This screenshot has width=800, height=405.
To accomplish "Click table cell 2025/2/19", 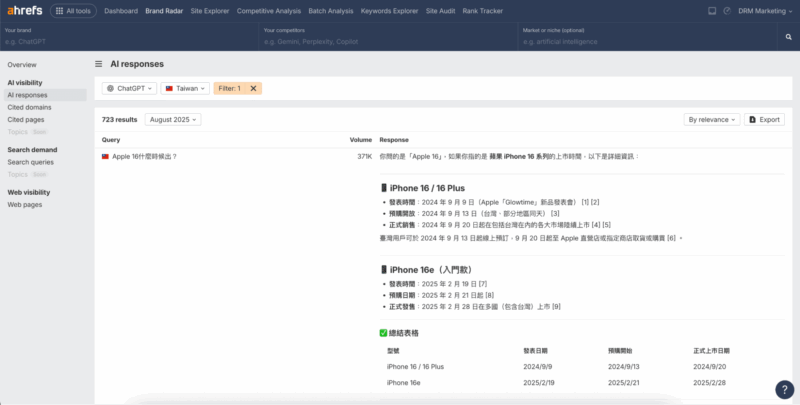I will point(539,383).
